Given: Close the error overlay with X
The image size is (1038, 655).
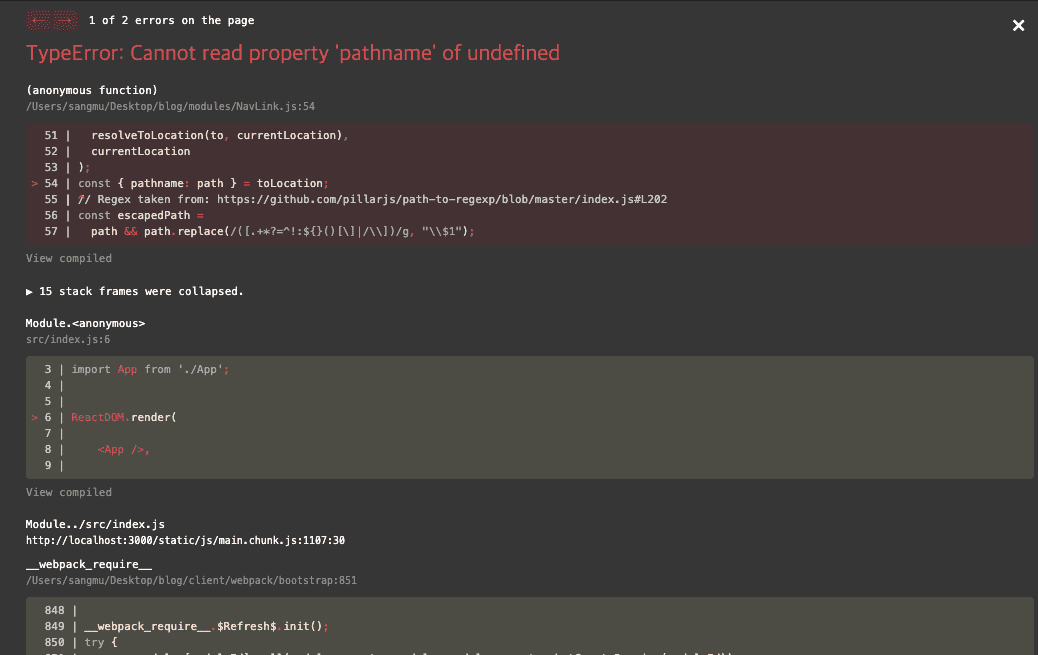Looking at the screenshot, I should click(1018, 26).
